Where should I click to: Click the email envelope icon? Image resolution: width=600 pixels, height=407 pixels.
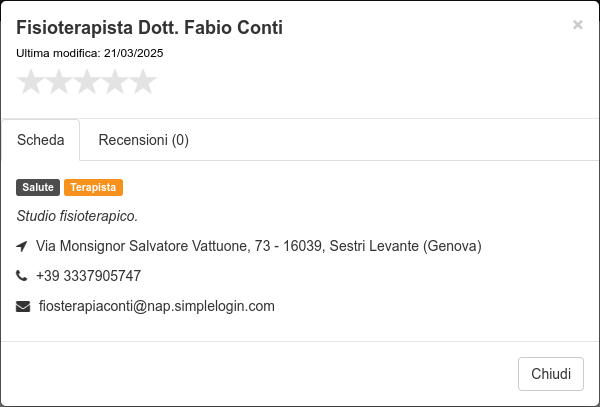point(23,306)
